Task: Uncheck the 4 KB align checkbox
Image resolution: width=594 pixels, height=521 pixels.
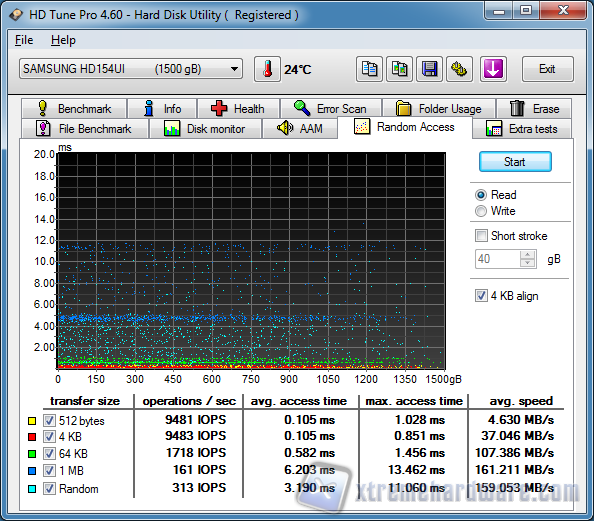Action: click(x=481, y=296)
